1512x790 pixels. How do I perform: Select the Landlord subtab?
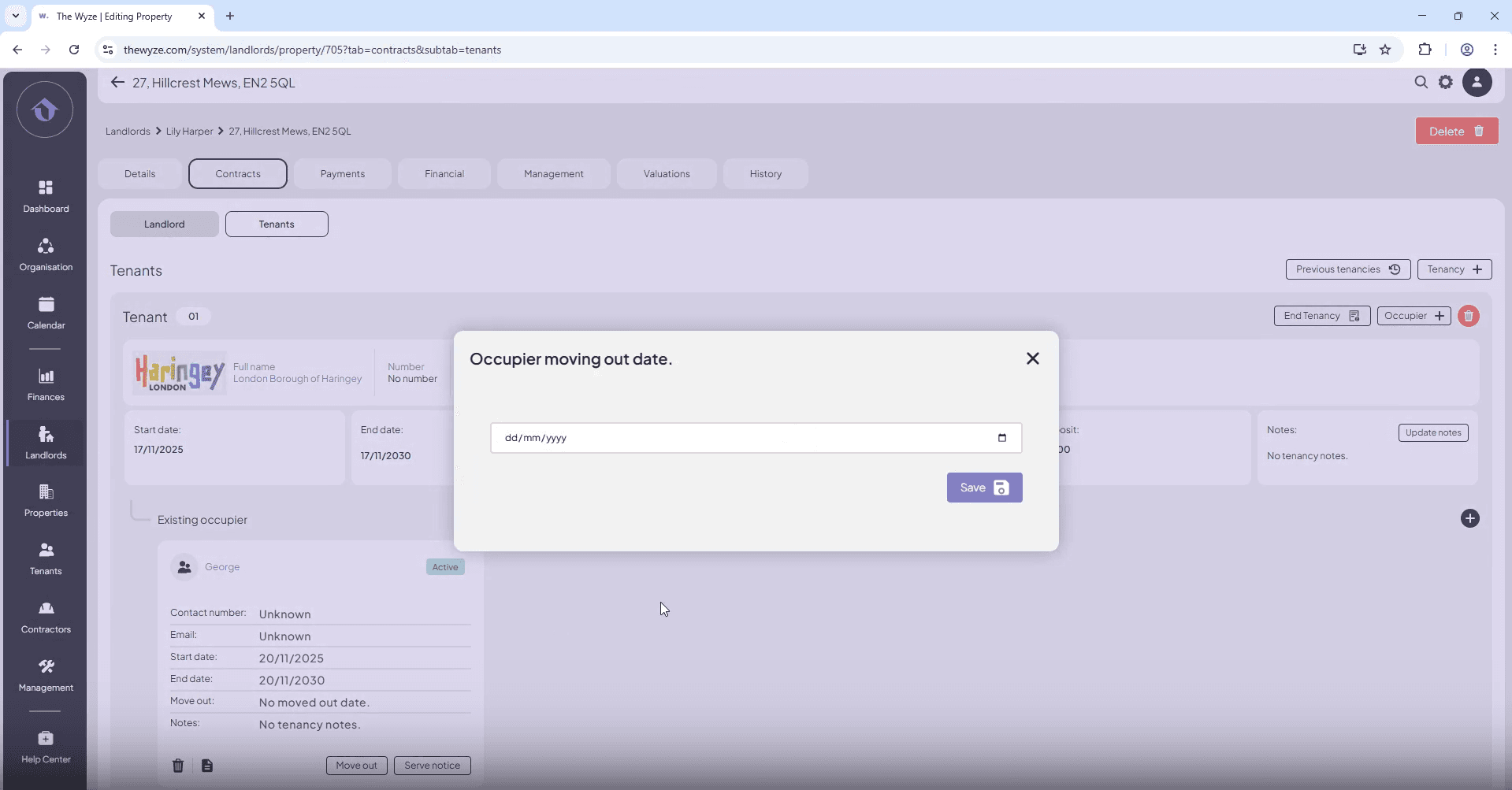tap(164, 224)
